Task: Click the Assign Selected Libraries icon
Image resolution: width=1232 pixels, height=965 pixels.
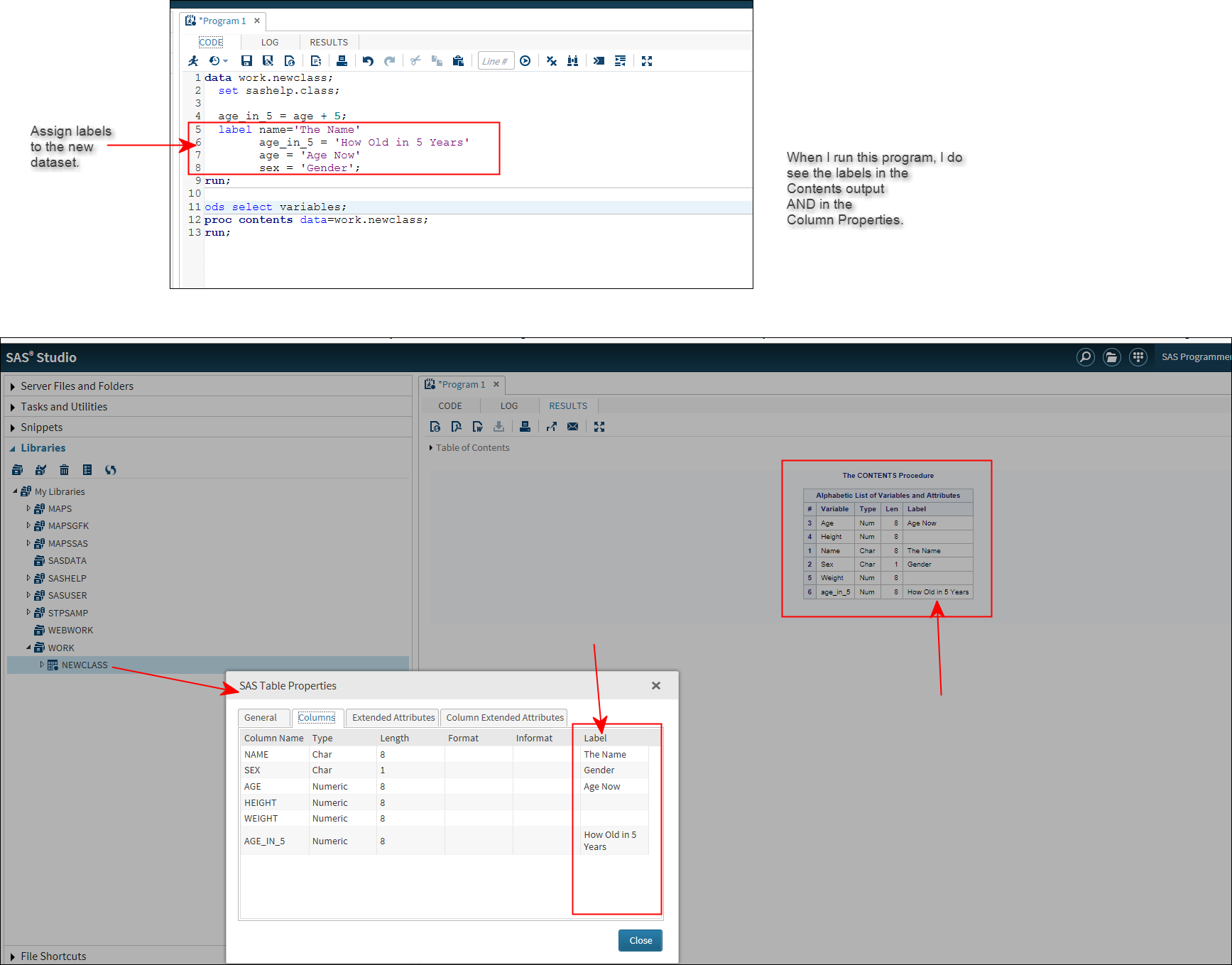Action: click(40, 469)
